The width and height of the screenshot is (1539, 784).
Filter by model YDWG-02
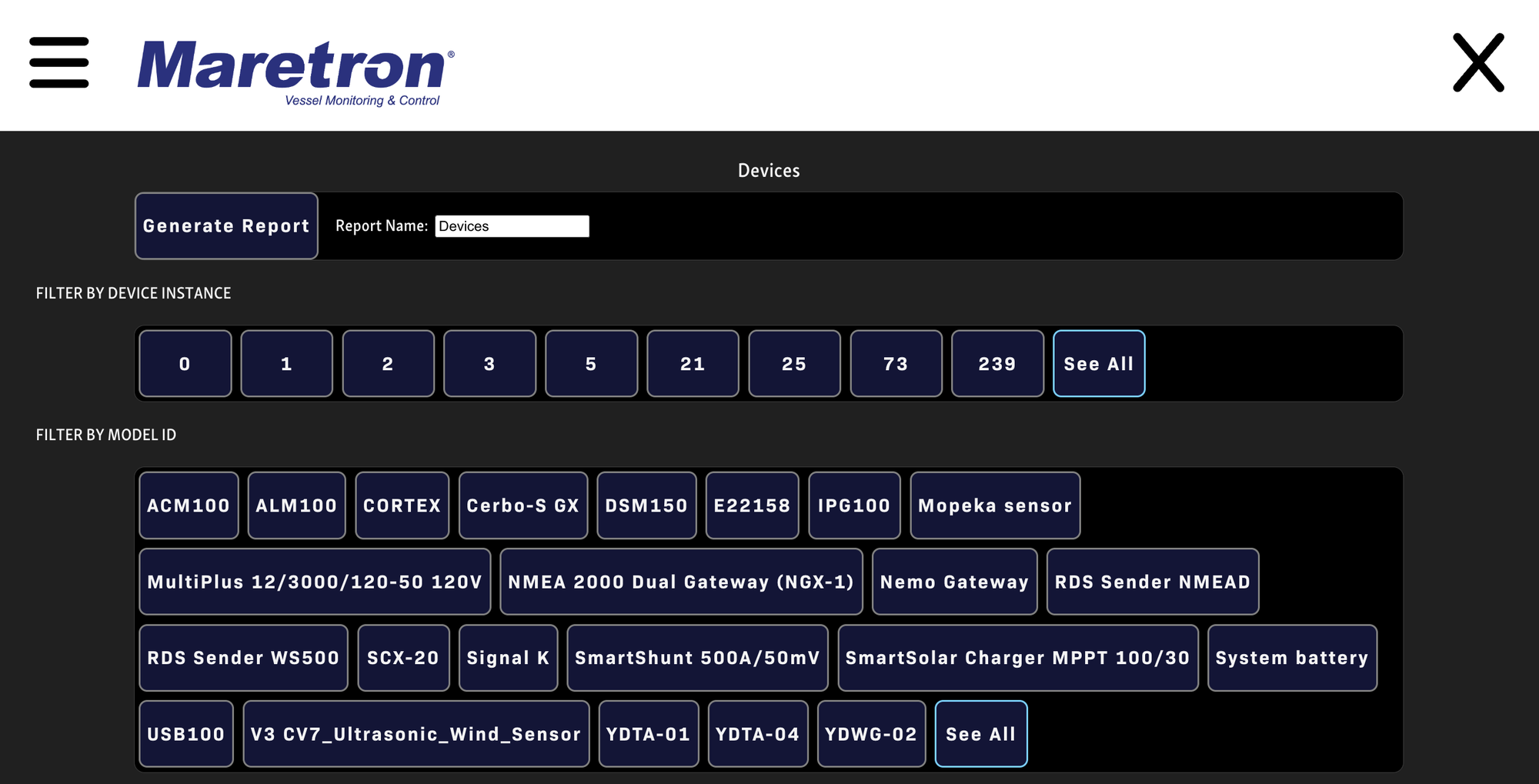point(872,734)
